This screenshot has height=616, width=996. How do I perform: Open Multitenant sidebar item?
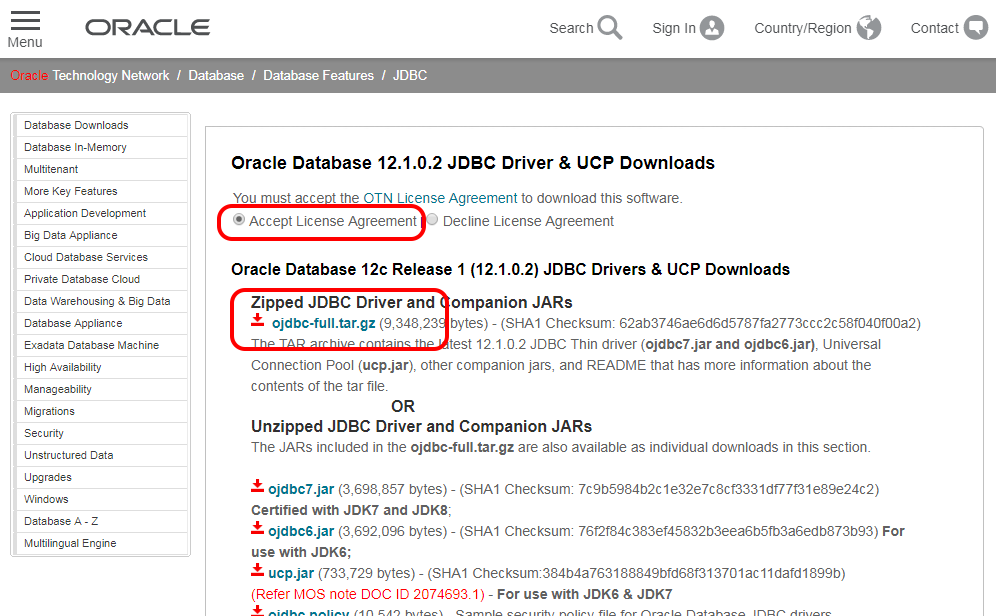click(x=102, y=170)
